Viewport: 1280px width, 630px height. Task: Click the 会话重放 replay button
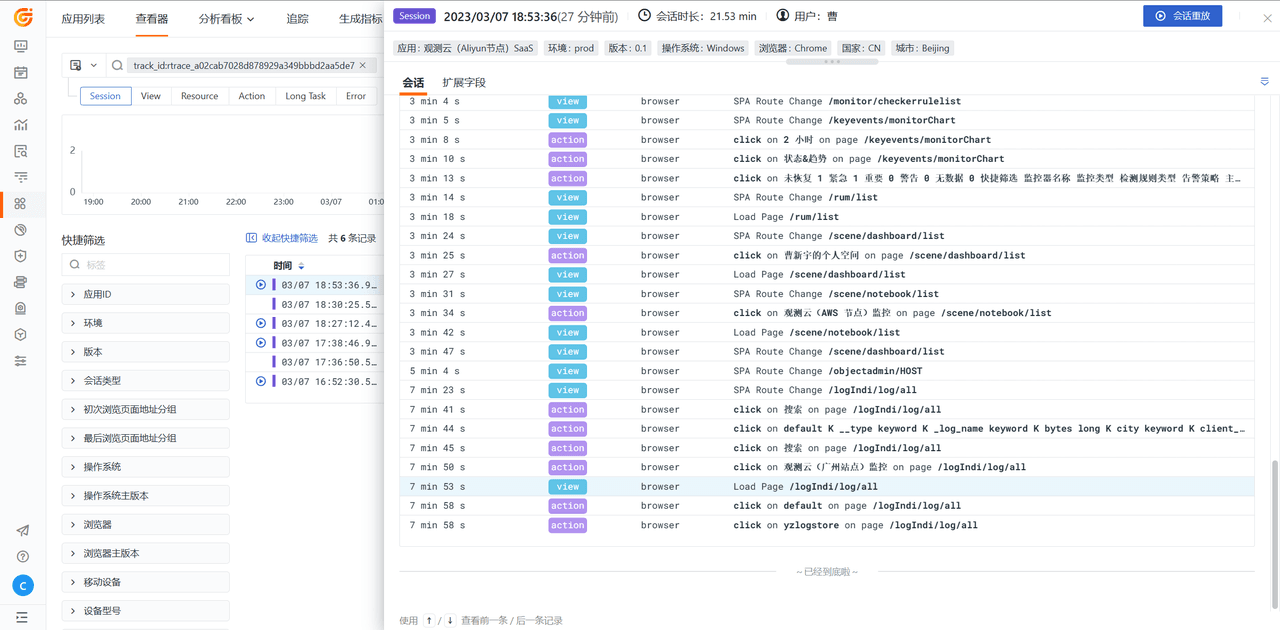1182,16
